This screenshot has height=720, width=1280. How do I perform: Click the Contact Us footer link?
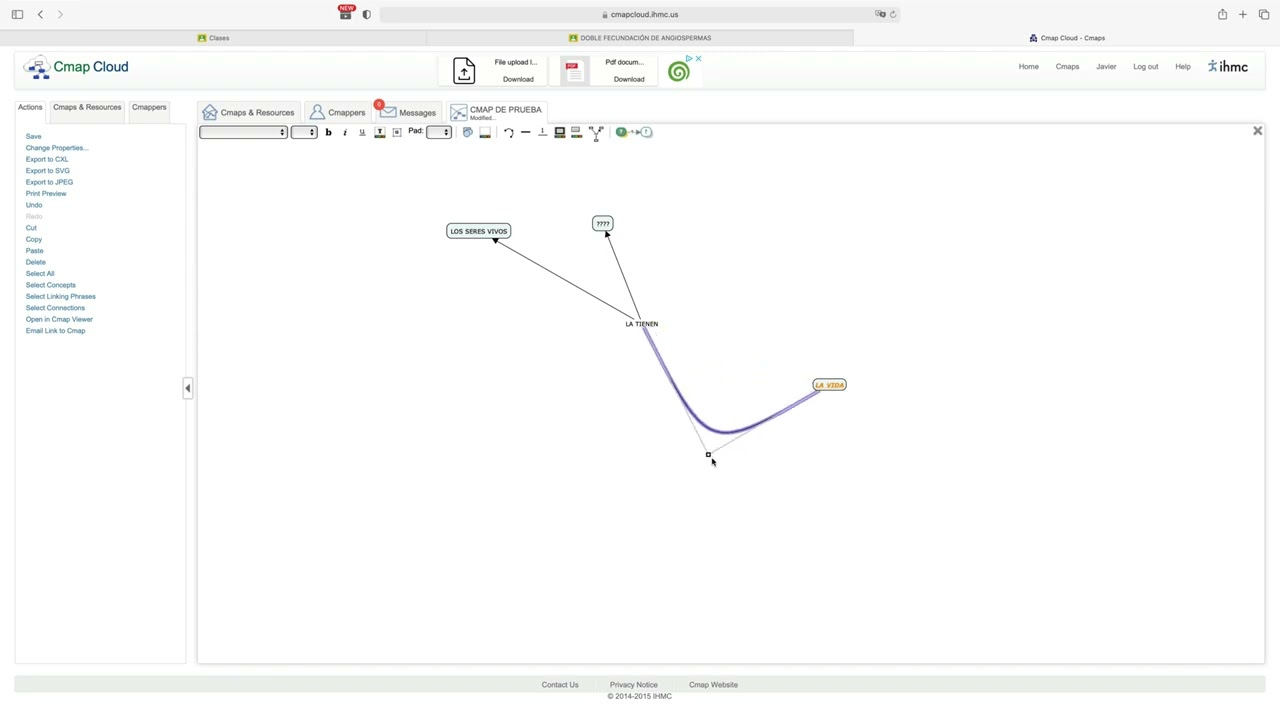tap(560, 685)
